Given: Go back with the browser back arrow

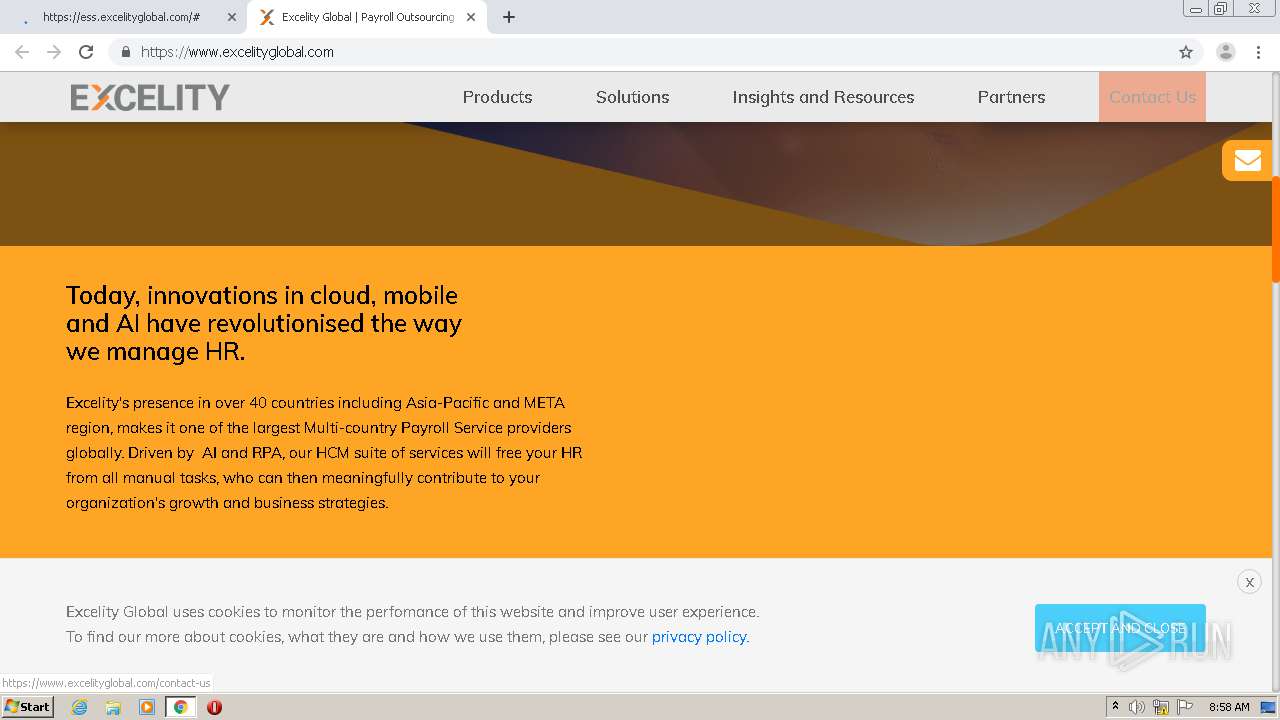Looking at the screenshot, I should [x=22, y=52].
